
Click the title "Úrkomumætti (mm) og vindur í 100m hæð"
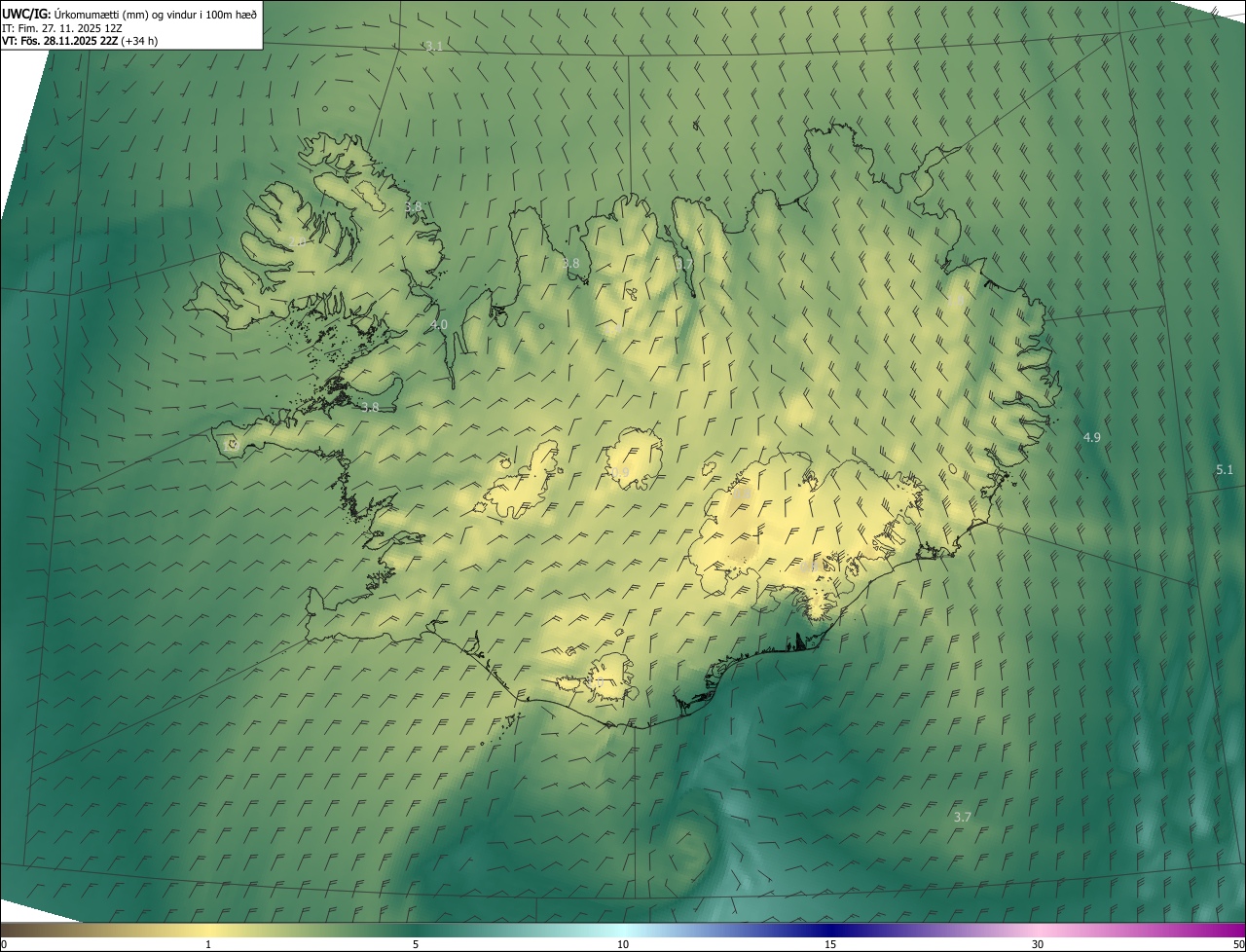click(x=156, y=14)
